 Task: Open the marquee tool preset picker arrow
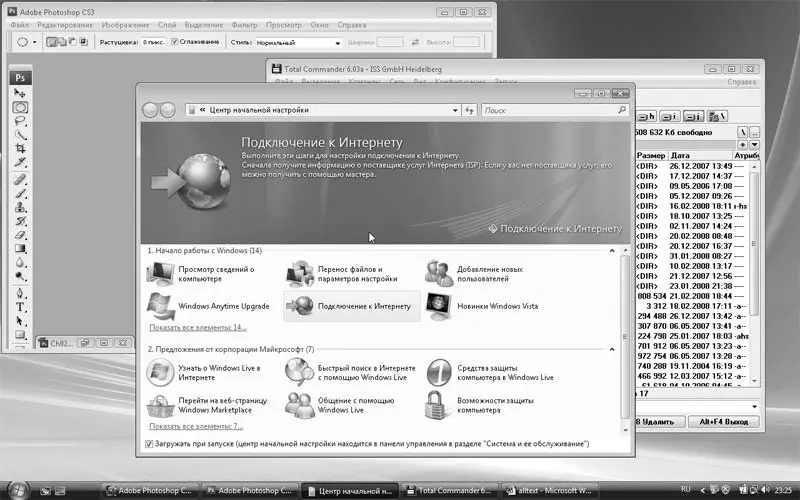(35, 42)
